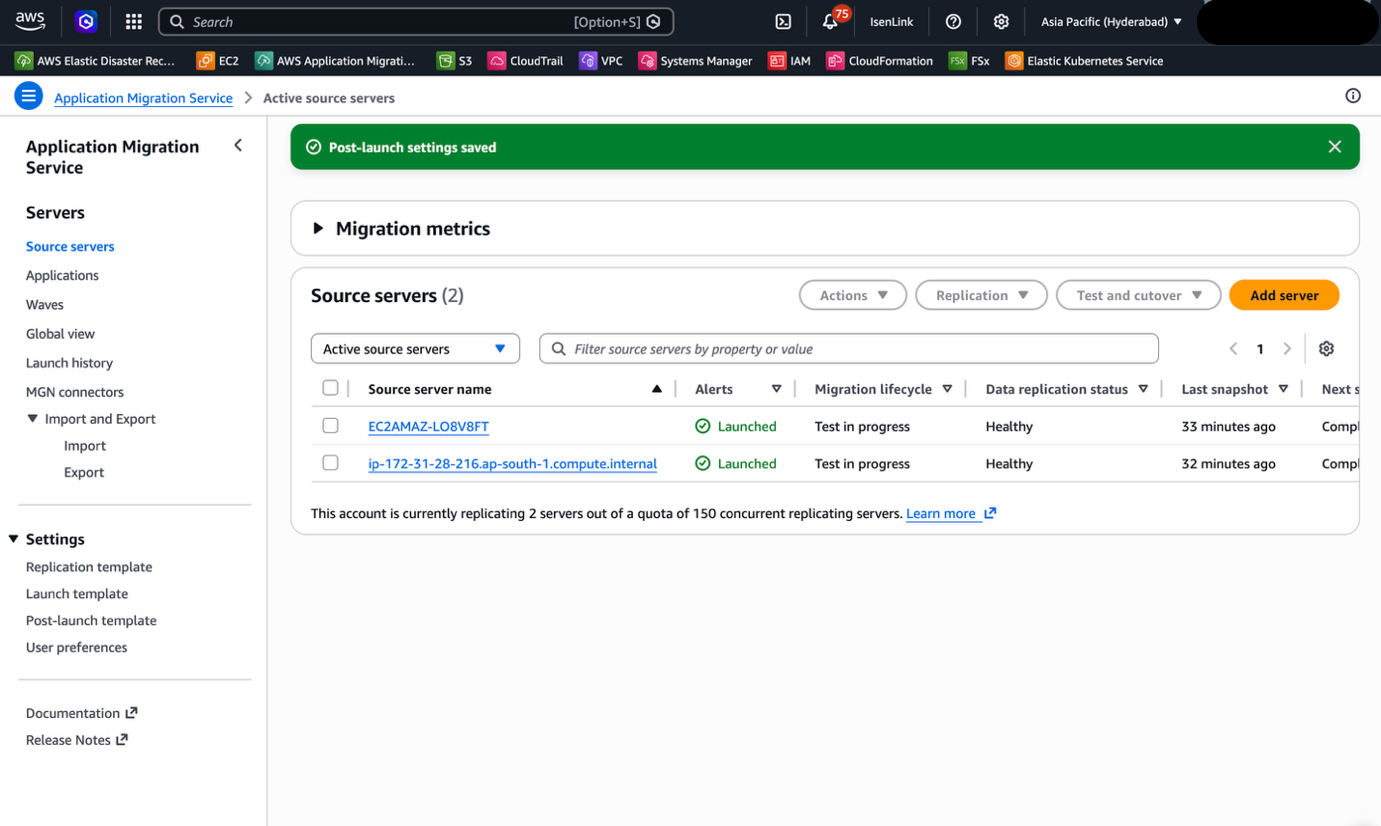Open Launch history in sidebar
The image size is (1381, 826).
[x=69, y=363]
